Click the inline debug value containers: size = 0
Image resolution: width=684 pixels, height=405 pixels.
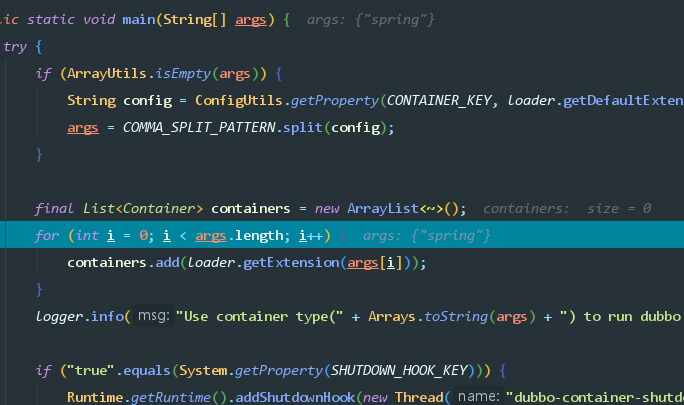click(x=566, y=208)
